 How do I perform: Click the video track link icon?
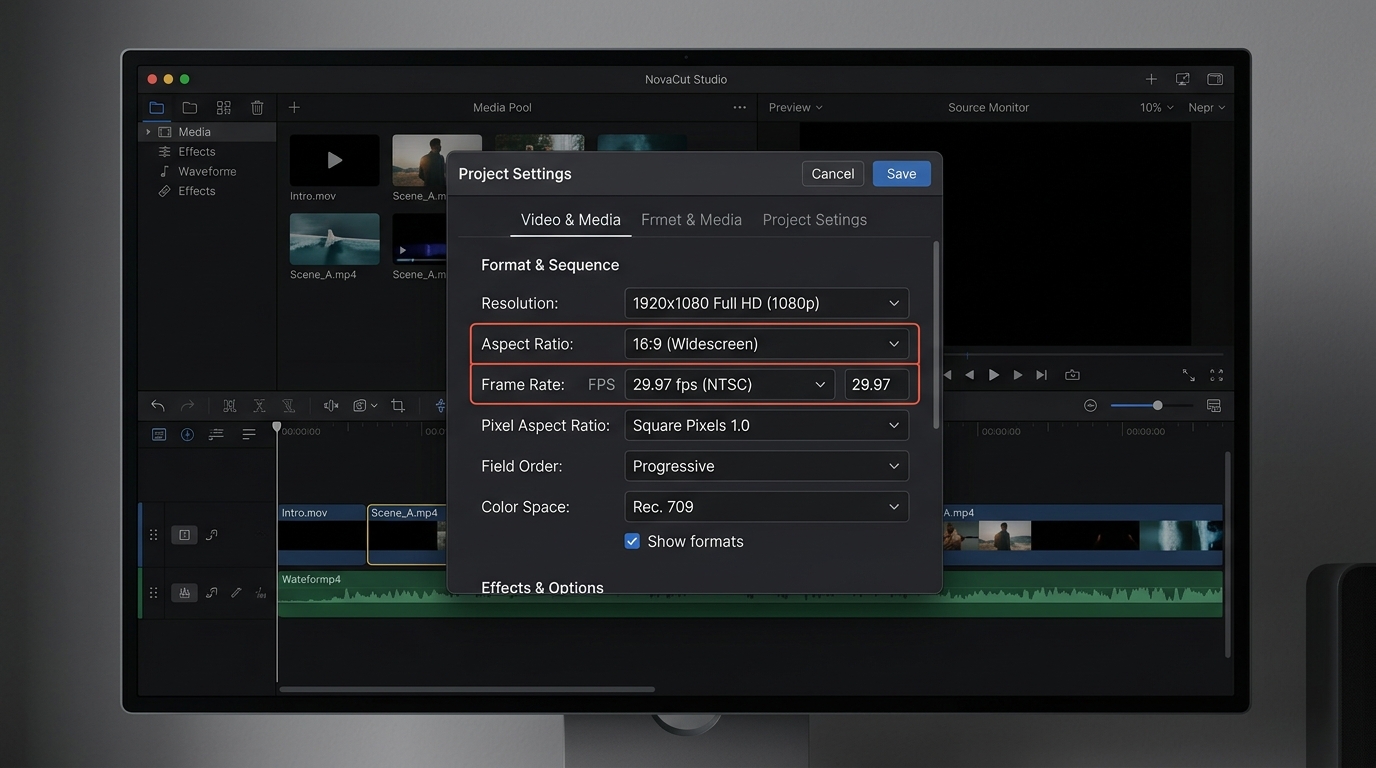tap(212, 535)
